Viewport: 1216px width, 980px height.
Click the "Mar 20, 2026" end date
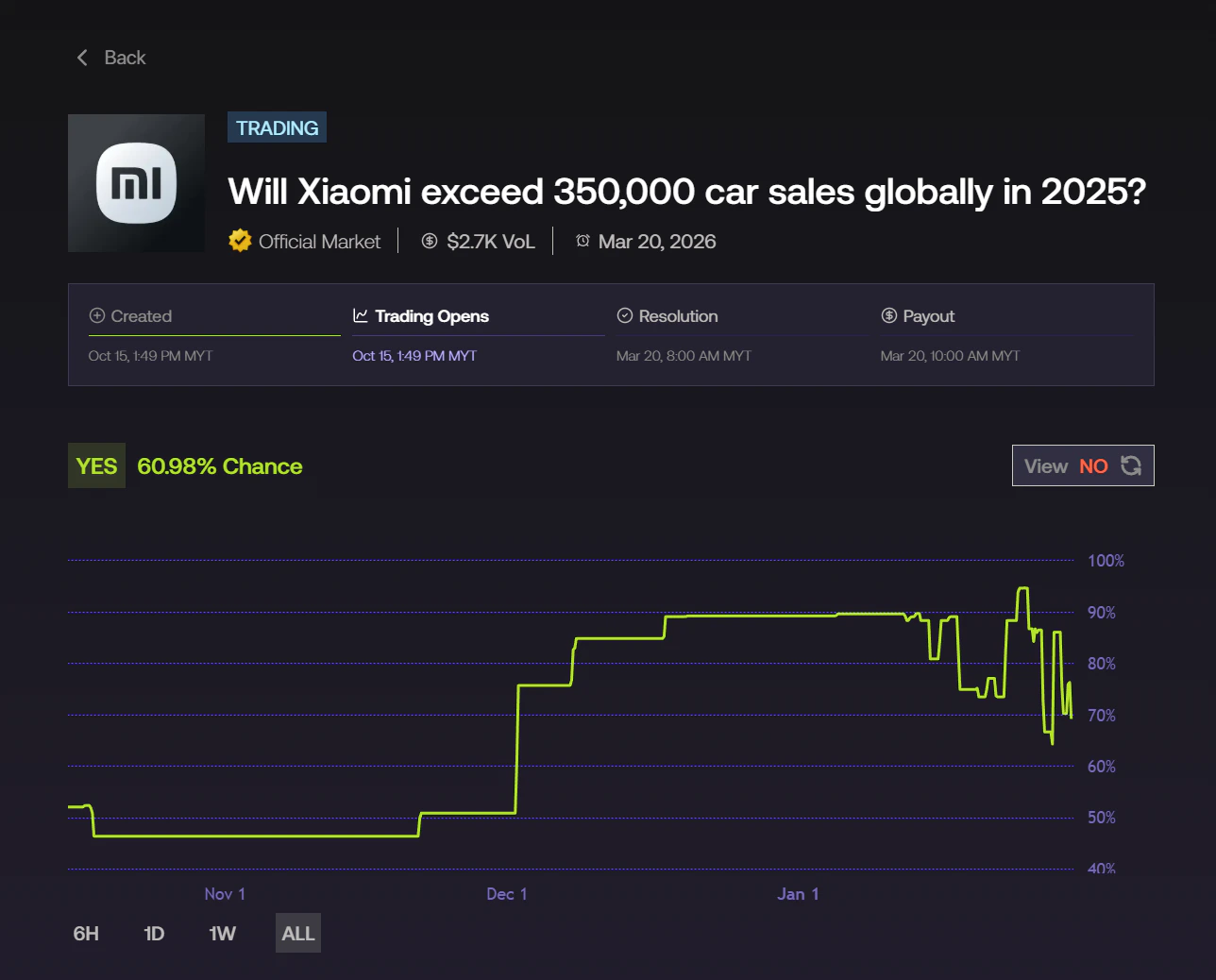click(657, 242)
